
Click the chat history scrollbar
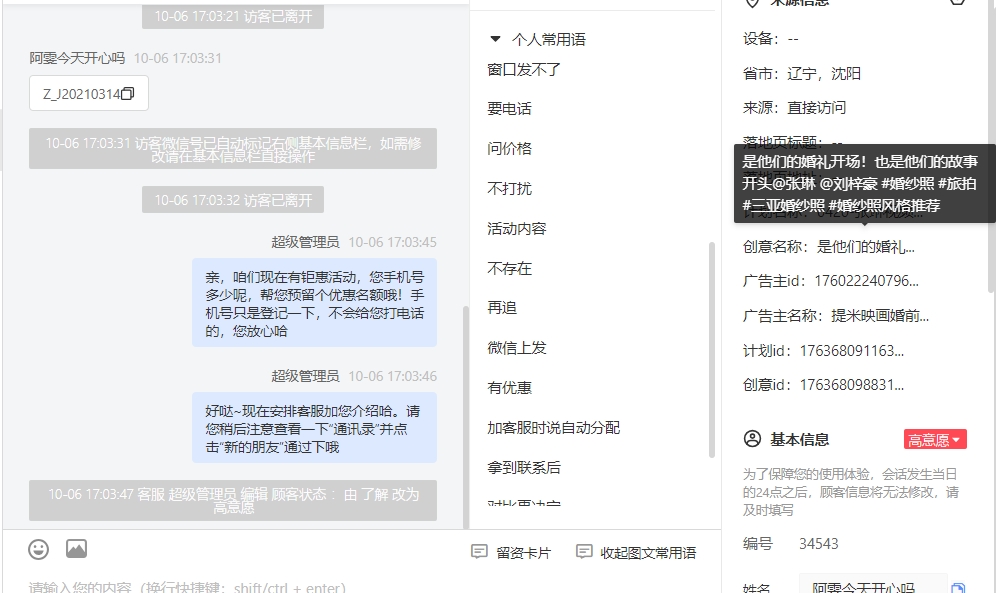pyautogui.click(x=466, y=416)
